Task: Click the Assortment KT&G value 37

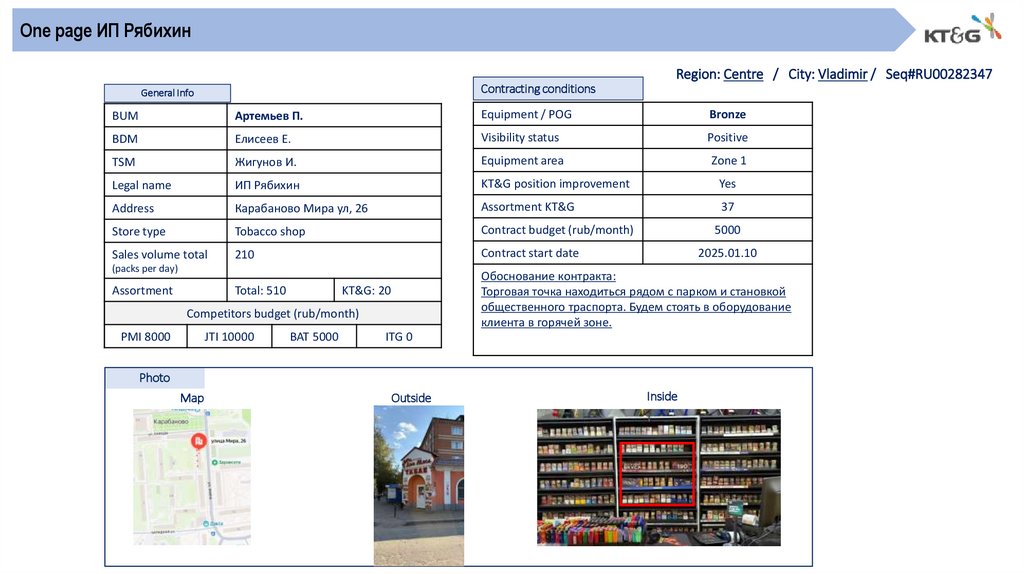Action: (728, 207)
